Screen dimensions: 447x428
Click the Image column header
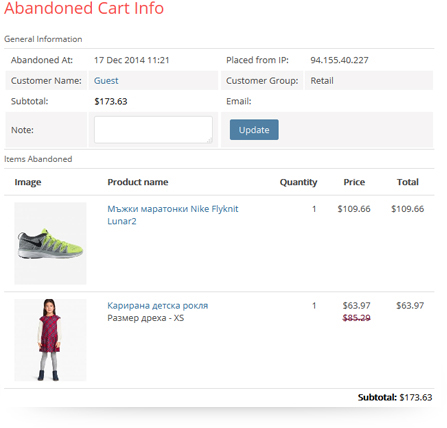pyautogui.click(x=28, y=182)
